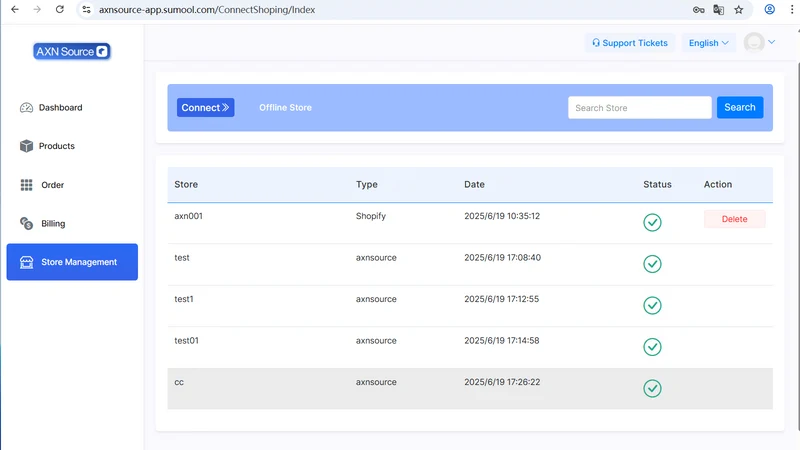This screenshot has height=450, width=800.
Task: Select the store named cc
Action: [x=179, y=382]
